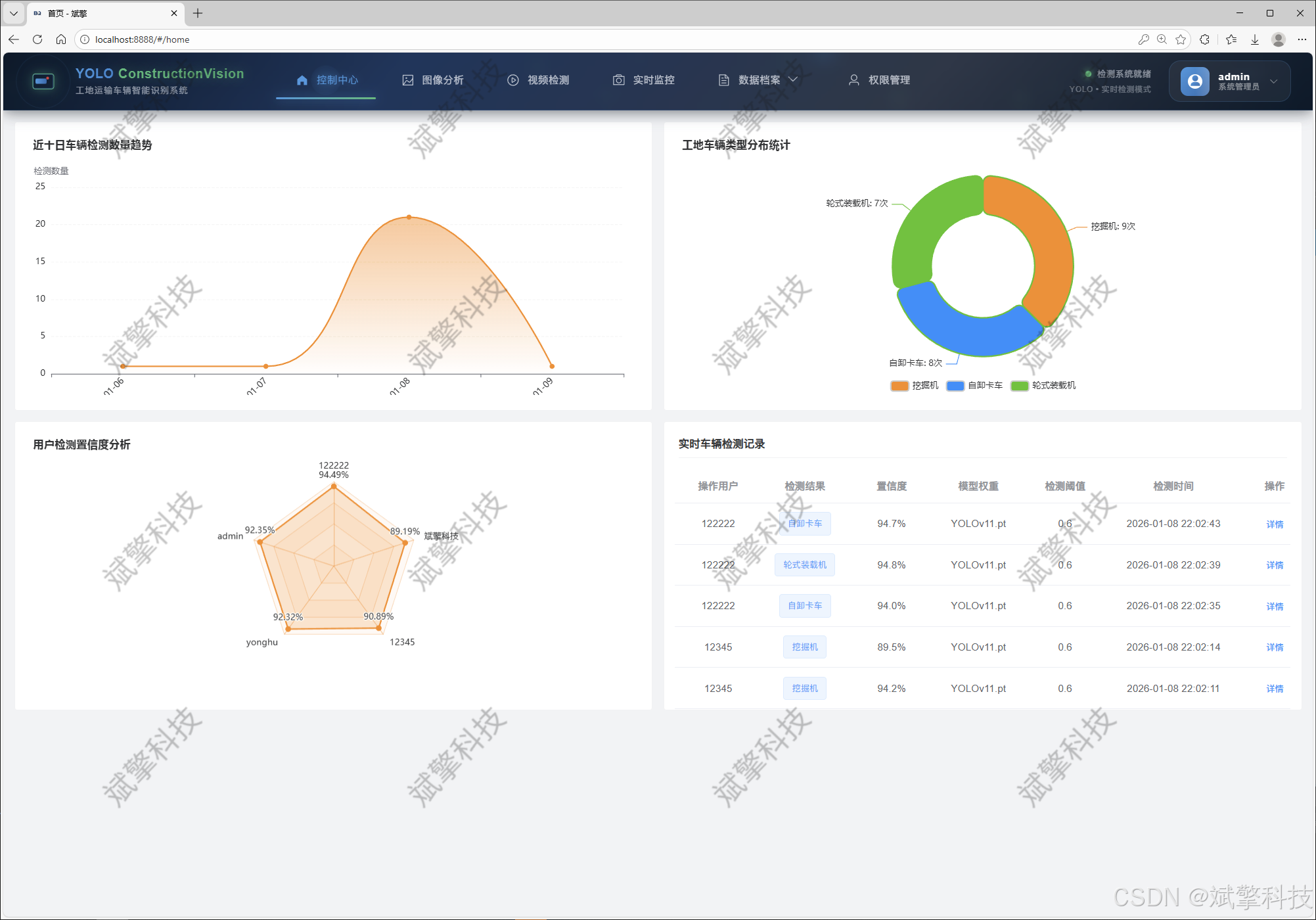Viewport: 1316px width, 920px height.
Task: Expand the 数据档案 dropdown menu
Action: [x=759, y=80]
